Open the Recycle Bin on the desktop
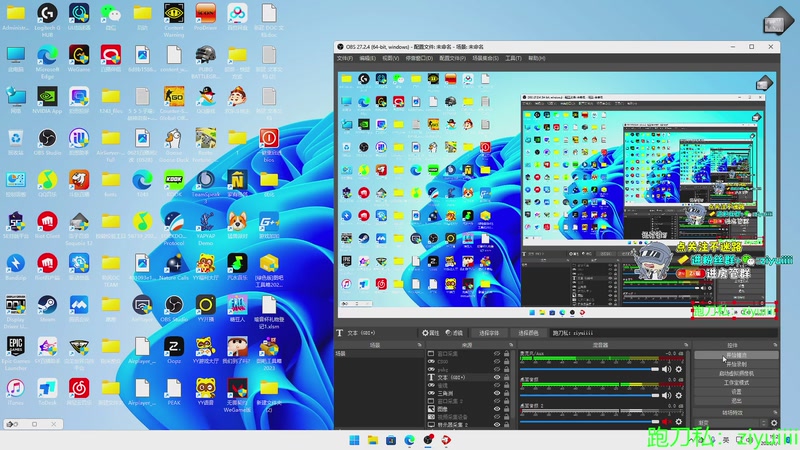The width and height of the screenshot is (800, 450). click(x=16, y=142)
